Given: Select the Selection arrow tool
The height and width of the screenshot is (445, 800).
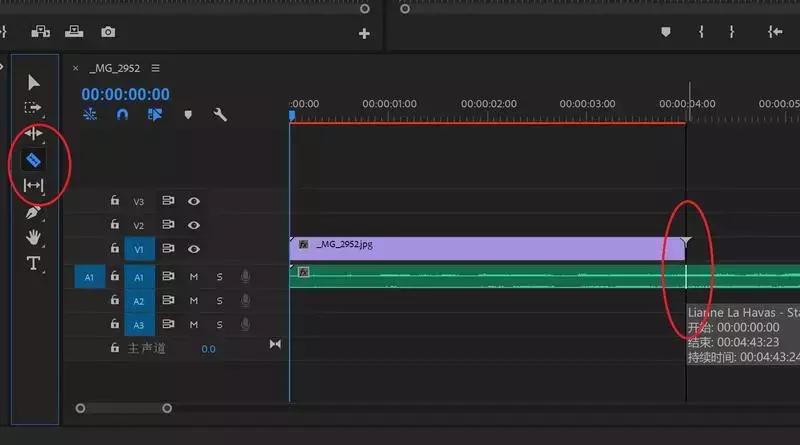Looking at the screenshot, I should (33, 82).
